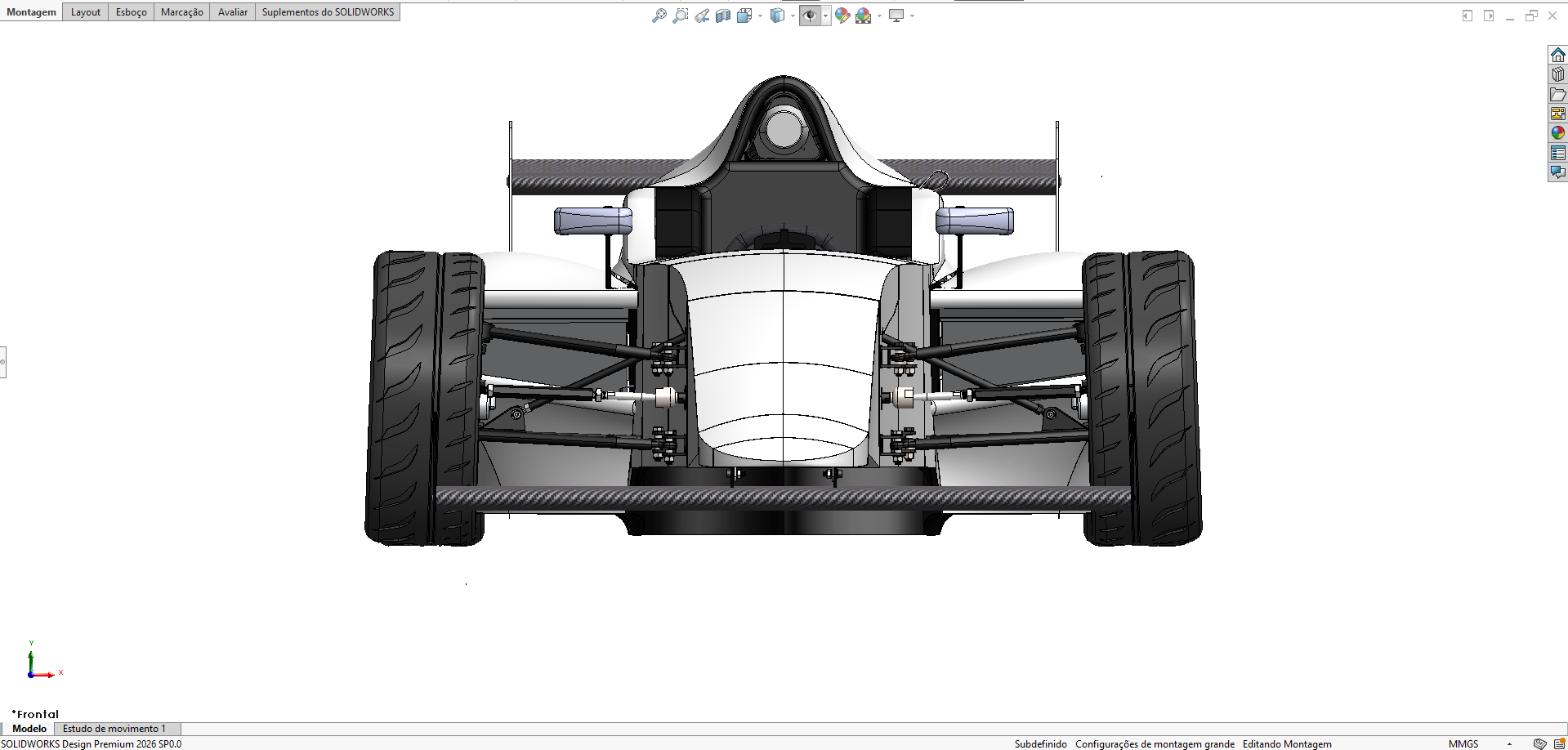Click the expand right panel arrow icon

(1489, 16)
